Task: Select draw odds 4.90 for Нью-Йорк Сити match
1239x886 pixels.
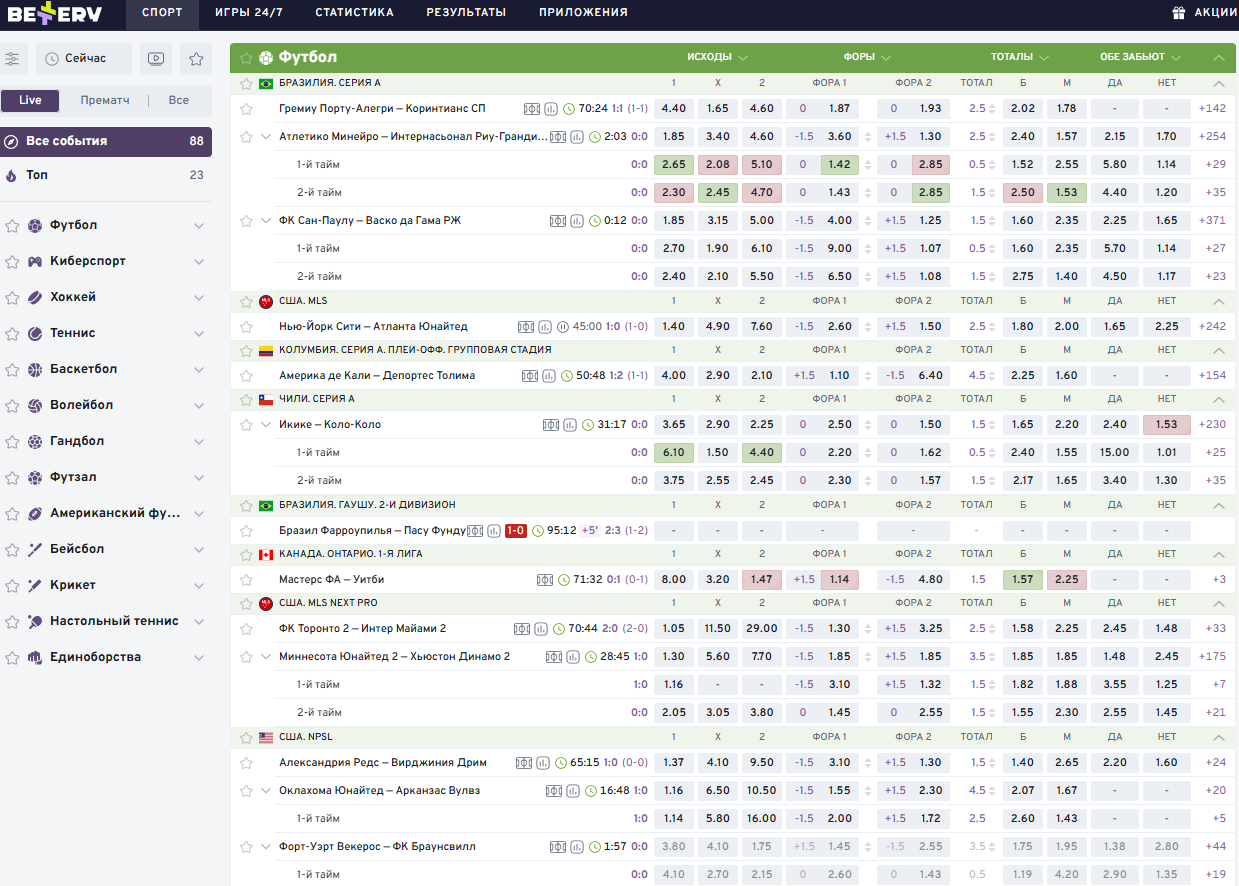Action: tap(718, 326)
